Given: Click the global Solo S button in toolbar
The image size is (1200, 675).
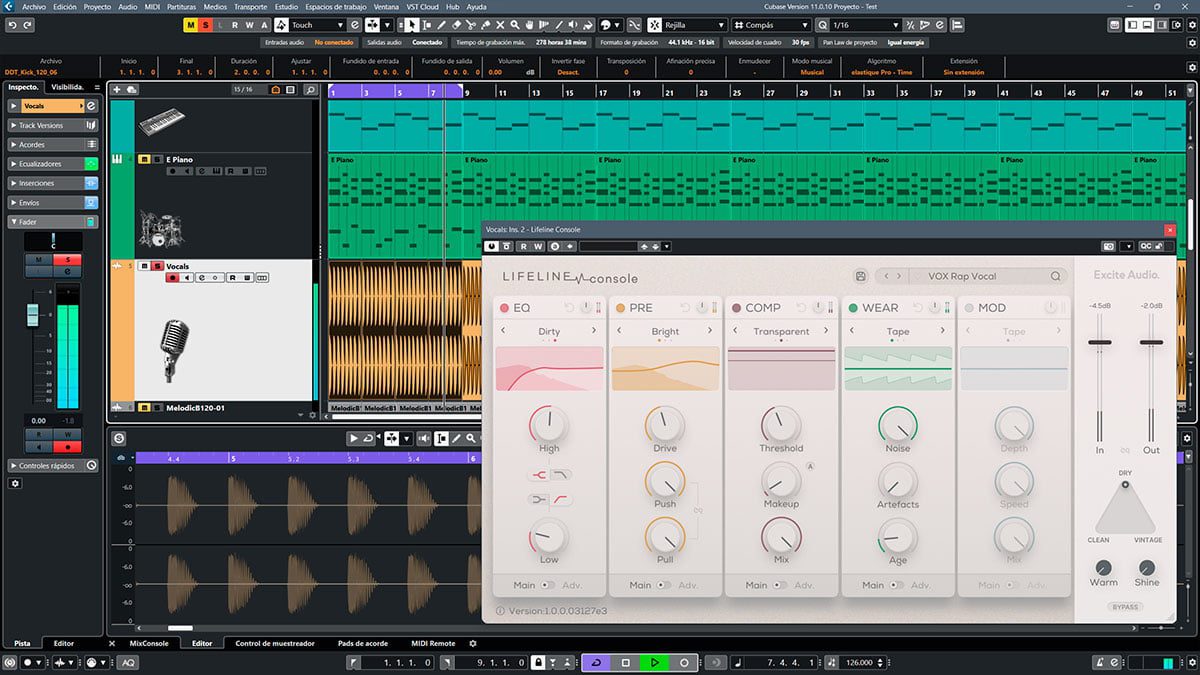Looking at the screenshot, I should (x=205, y=24).
